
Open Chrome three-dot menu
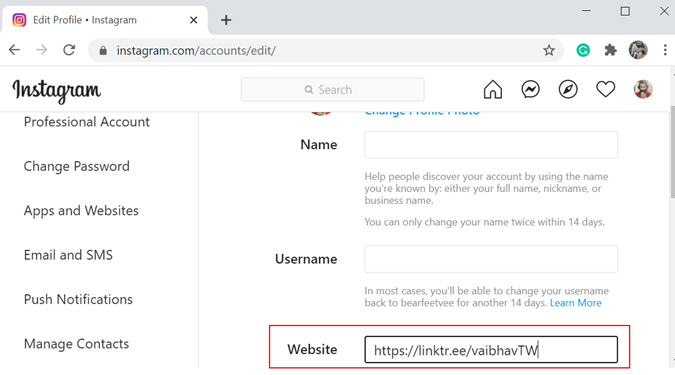tap(665, 50)
